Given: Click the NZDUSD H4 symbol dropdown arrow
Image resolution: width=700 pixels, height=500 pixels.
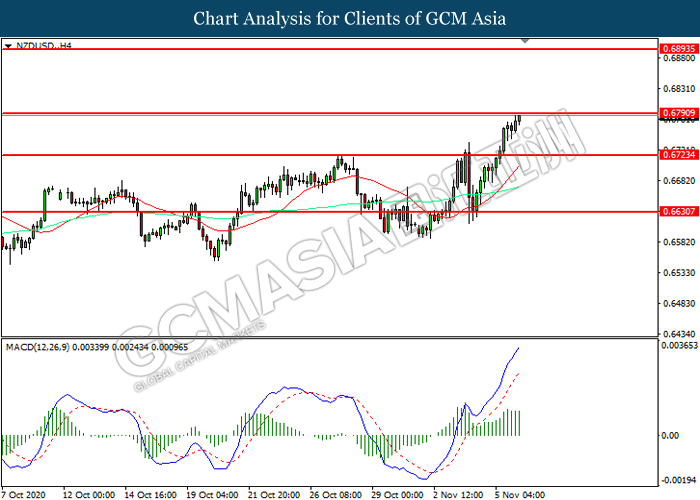Looking at the screenshot, I should click(x=8, y=46).
